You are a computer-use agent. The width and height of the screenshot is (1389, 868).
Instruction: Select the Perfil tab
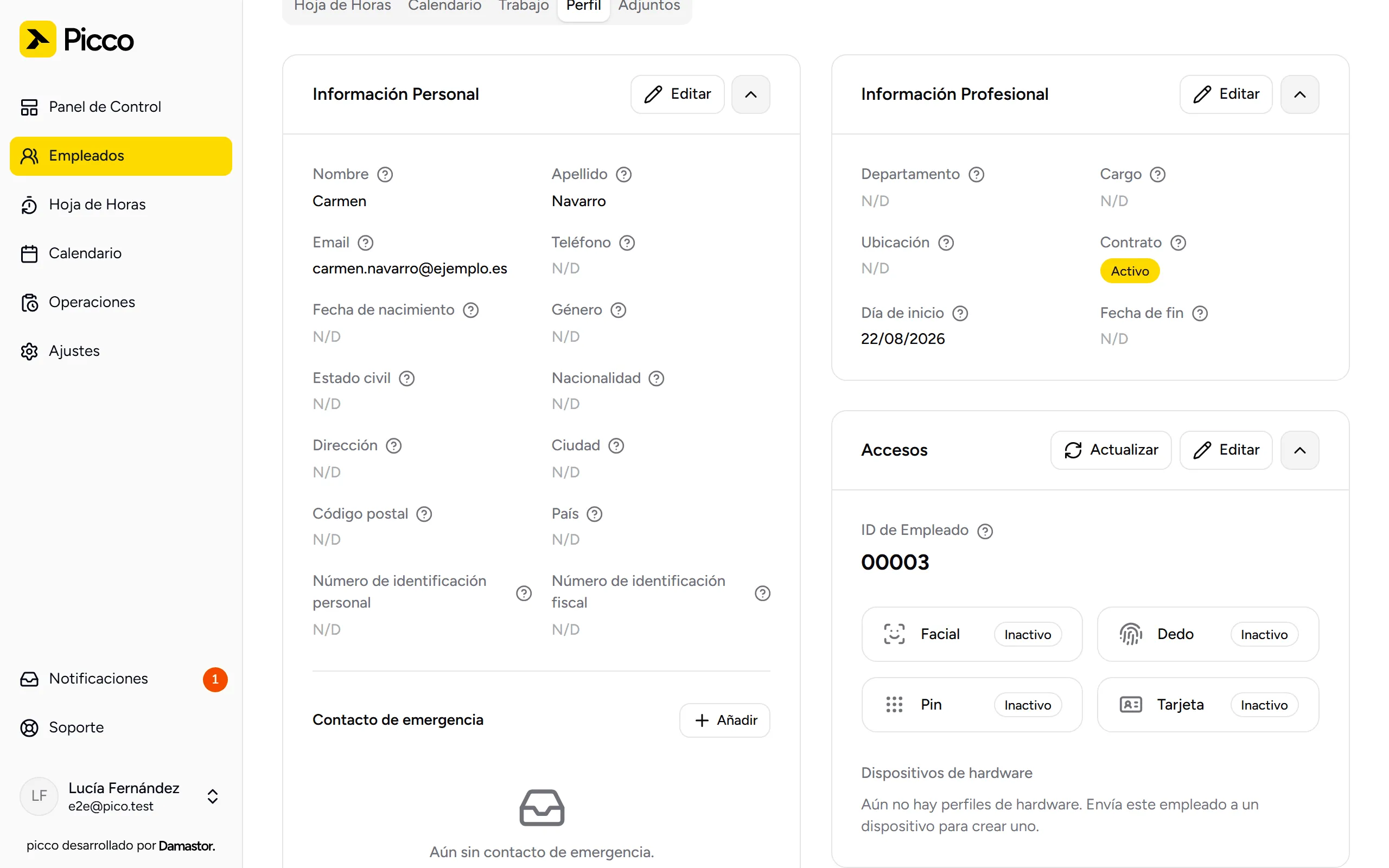click(583, 6)
